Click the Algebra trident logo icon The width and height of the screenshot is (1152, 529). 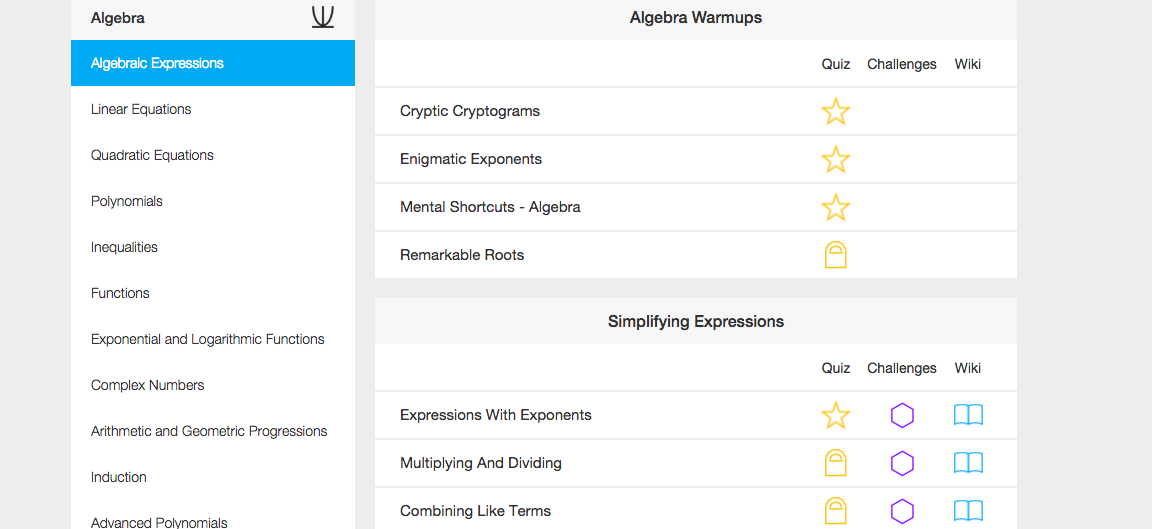323,17
